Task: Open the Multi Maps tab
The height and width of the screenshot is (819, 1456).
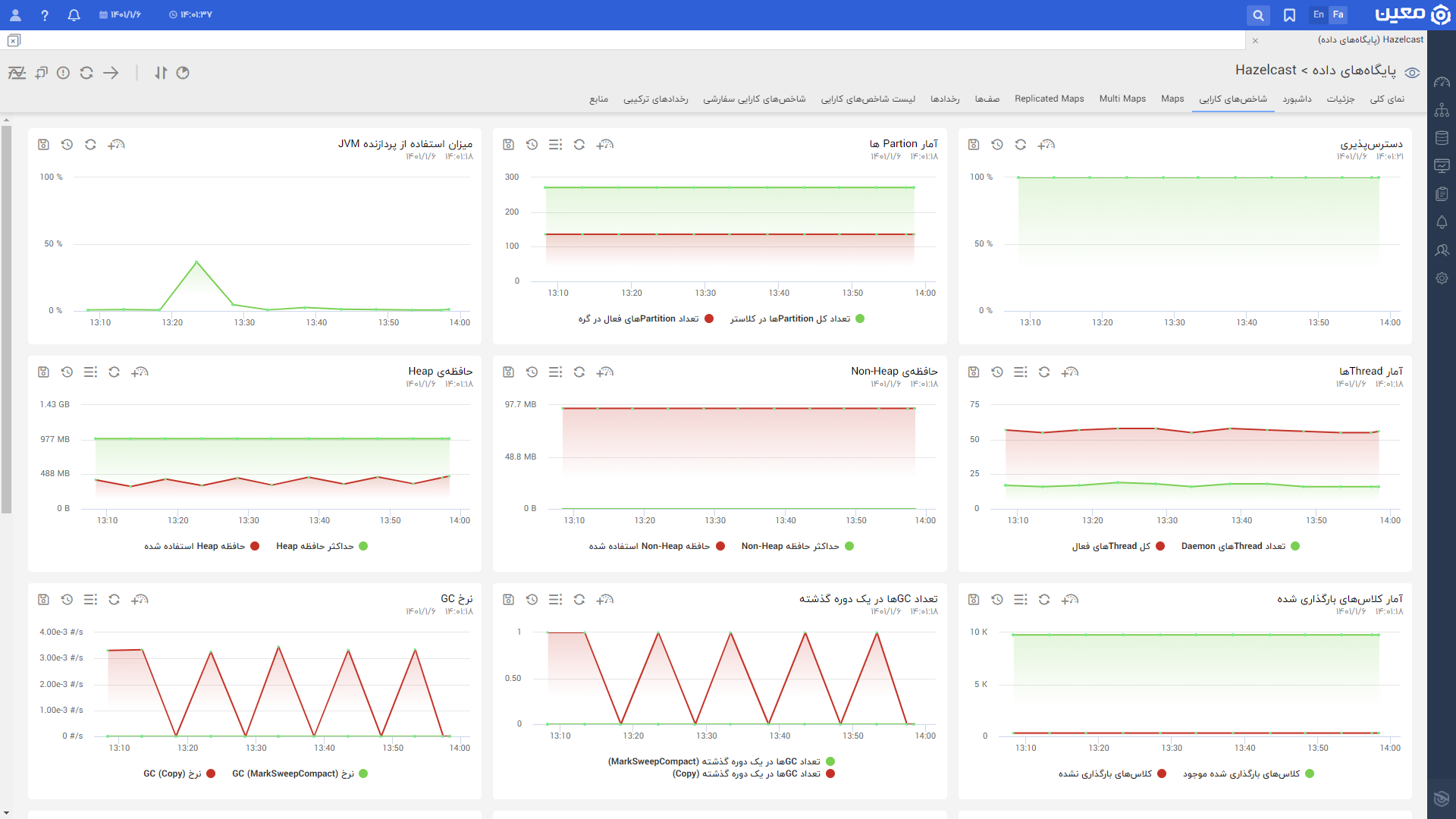Action: click(1122, 99)
